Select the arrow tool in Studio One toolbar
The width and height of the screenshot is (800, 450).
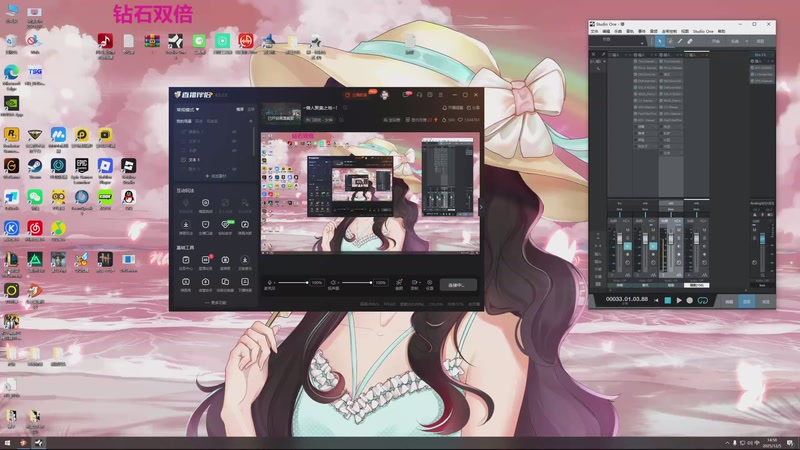pos(660,41)
